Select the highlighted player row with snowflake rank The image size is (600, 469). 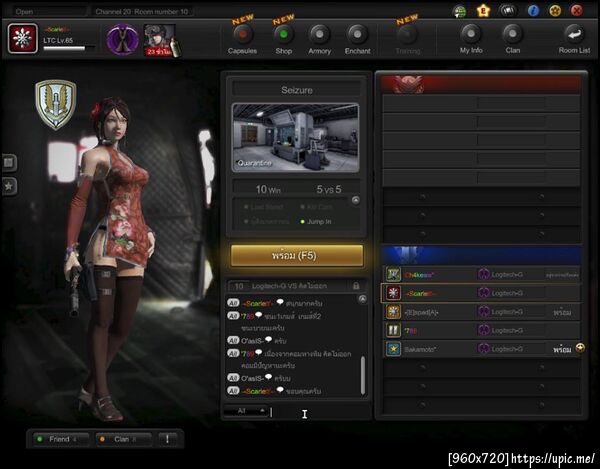[481, 293]
